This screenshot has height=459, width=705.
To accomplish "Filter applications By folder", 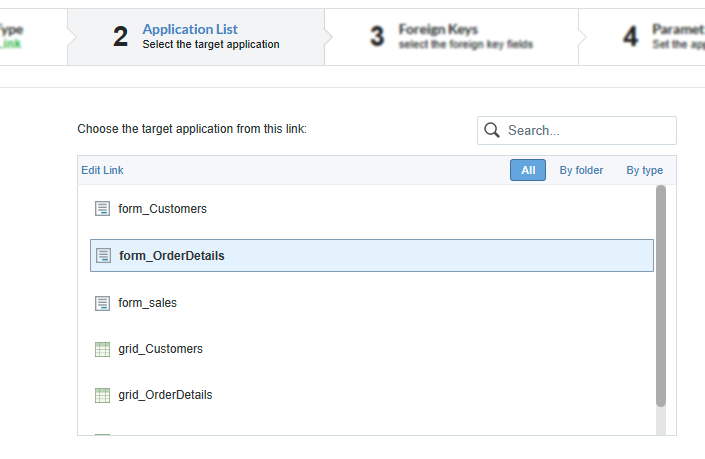I will pyautogui.click(x=581, y=170).
